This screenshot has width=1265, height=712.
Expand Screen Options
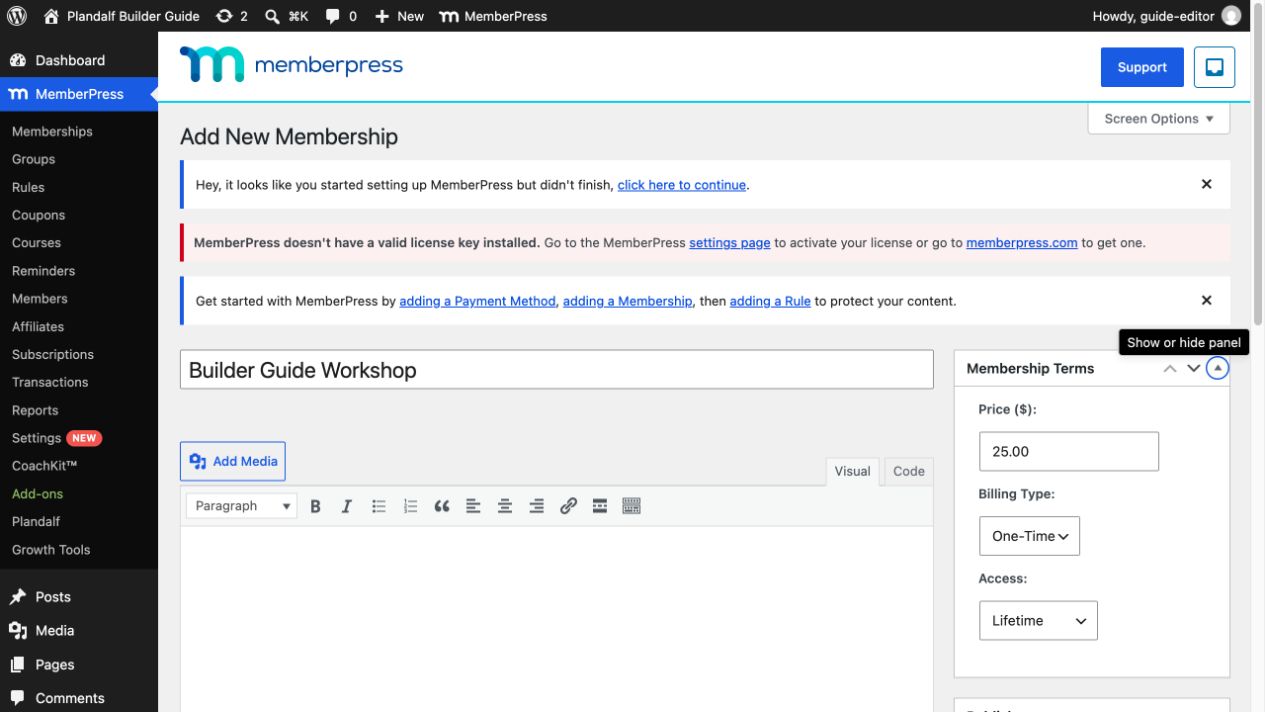(1159, 118)
